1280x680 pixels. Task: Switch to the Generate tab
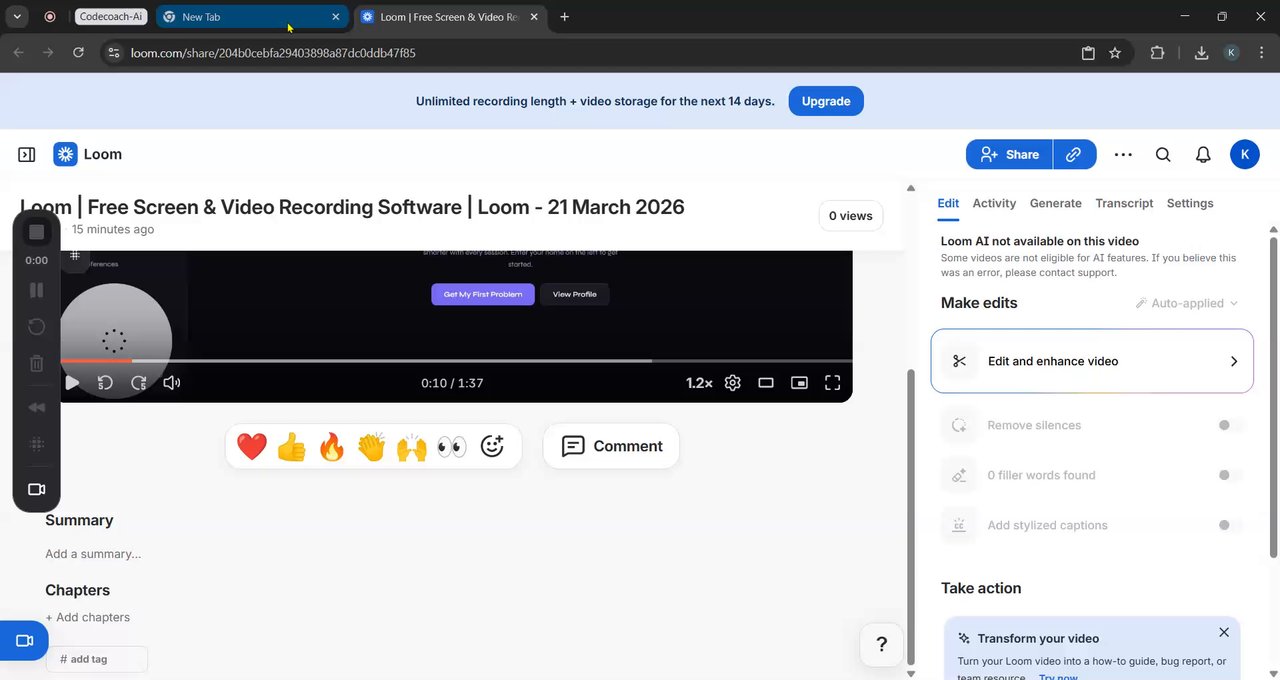(1056, 203)
